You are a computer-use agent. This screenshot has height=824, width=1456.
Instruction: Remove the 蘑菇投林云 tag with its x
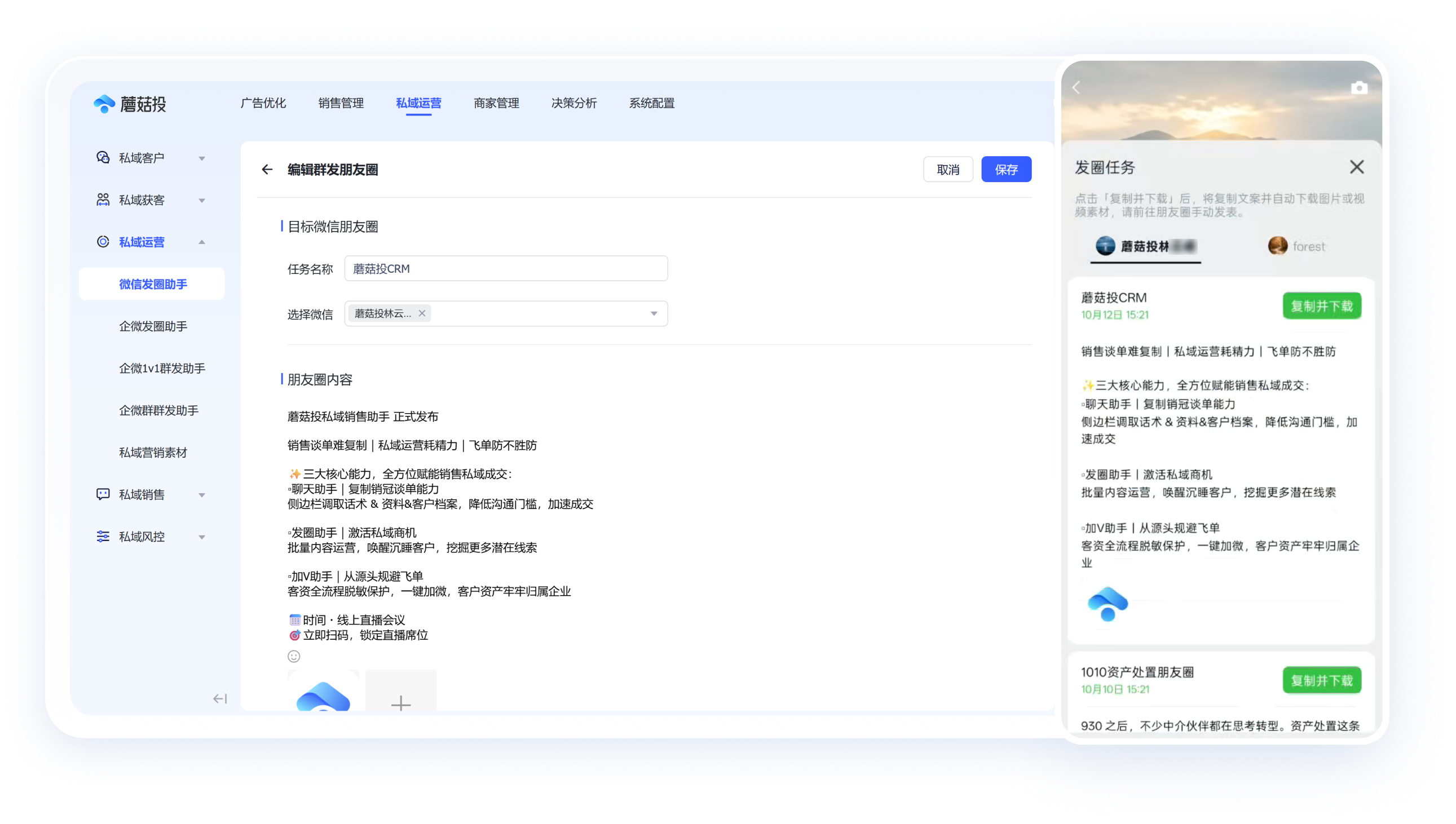click(x=422, y=313)
